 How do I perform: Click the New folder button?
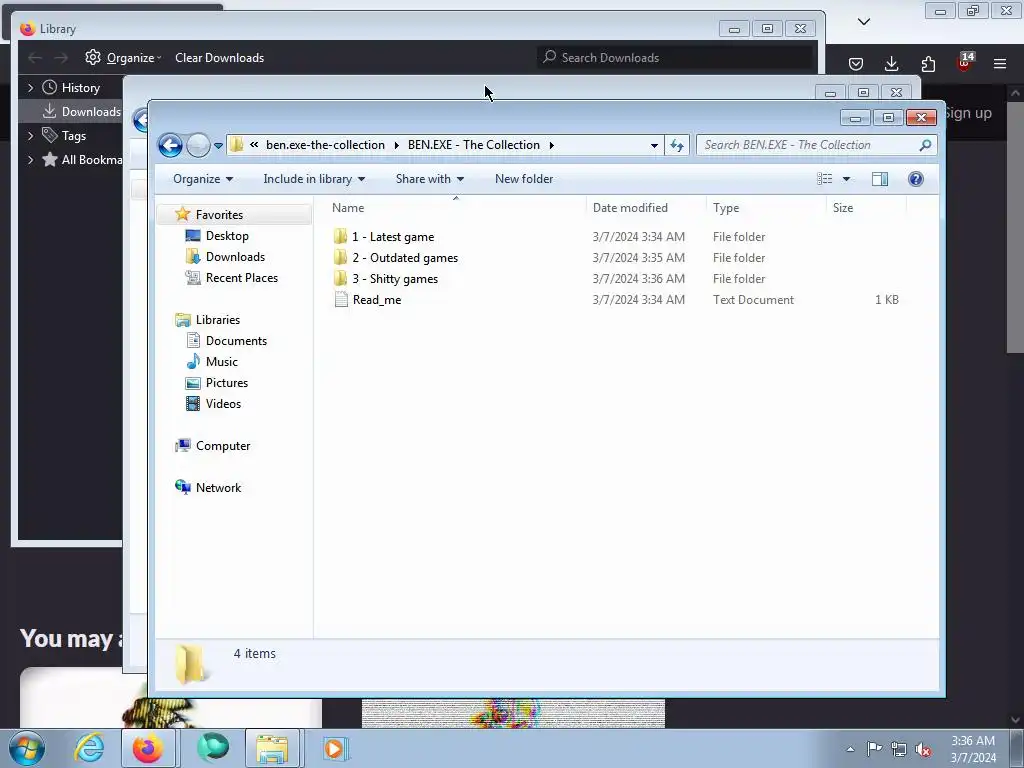pos(524,179)
